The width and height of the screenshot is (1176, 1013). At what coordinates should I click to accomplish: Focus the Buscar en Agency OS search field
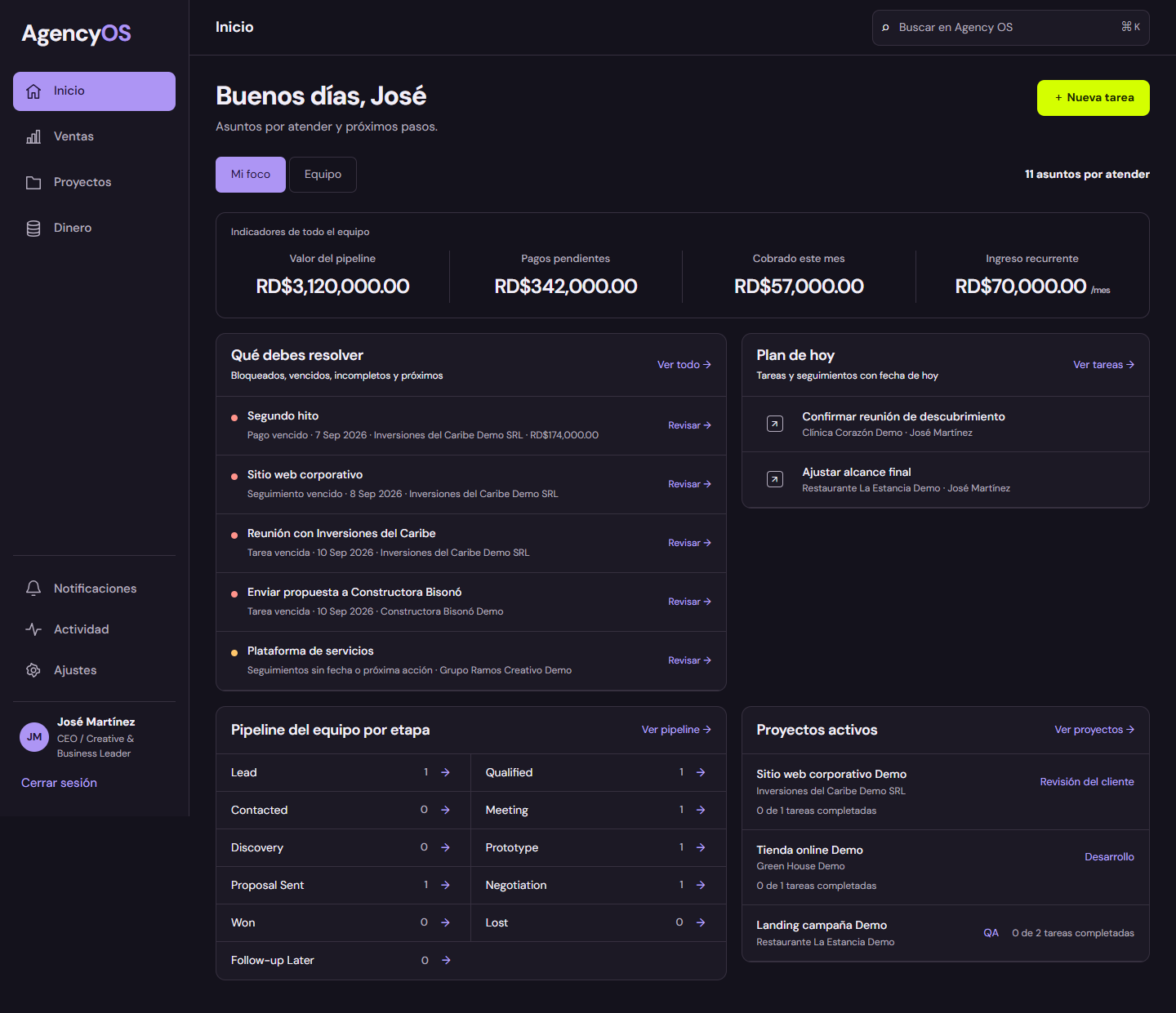1010,28
